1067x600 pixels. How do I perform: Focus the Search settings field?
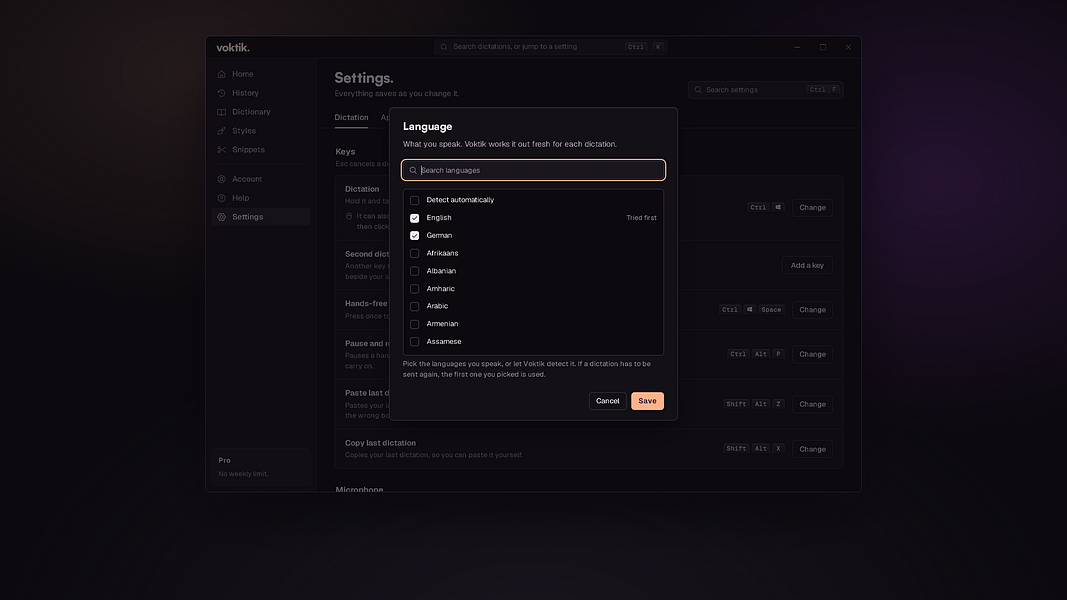(766, 90)
